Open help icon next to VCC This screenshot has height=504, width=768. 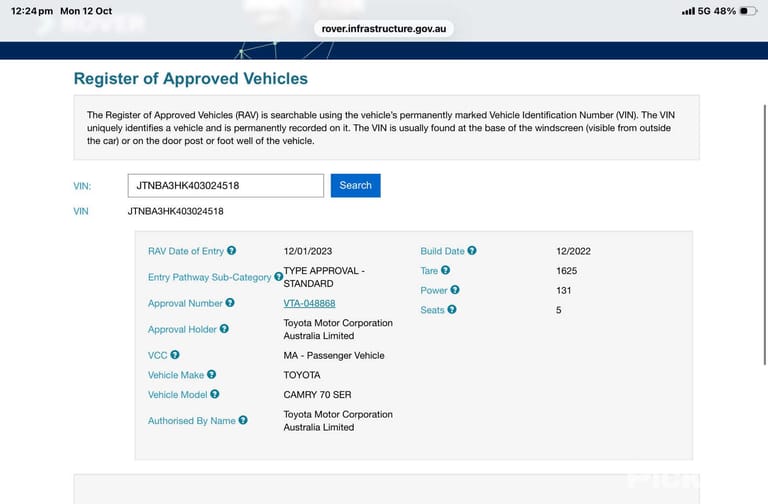pos(175,355)
